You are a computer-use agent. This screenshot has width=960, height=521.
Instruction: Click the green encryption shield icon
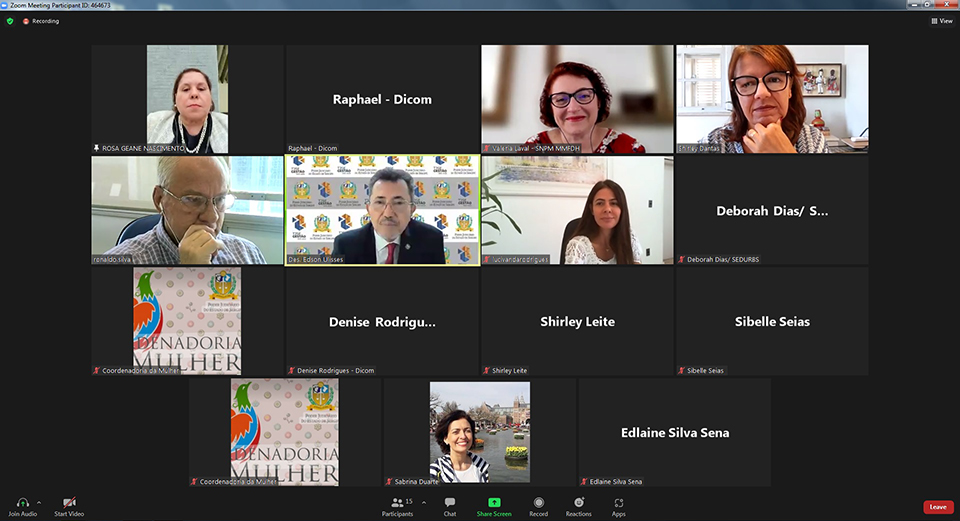pos(10,21)
